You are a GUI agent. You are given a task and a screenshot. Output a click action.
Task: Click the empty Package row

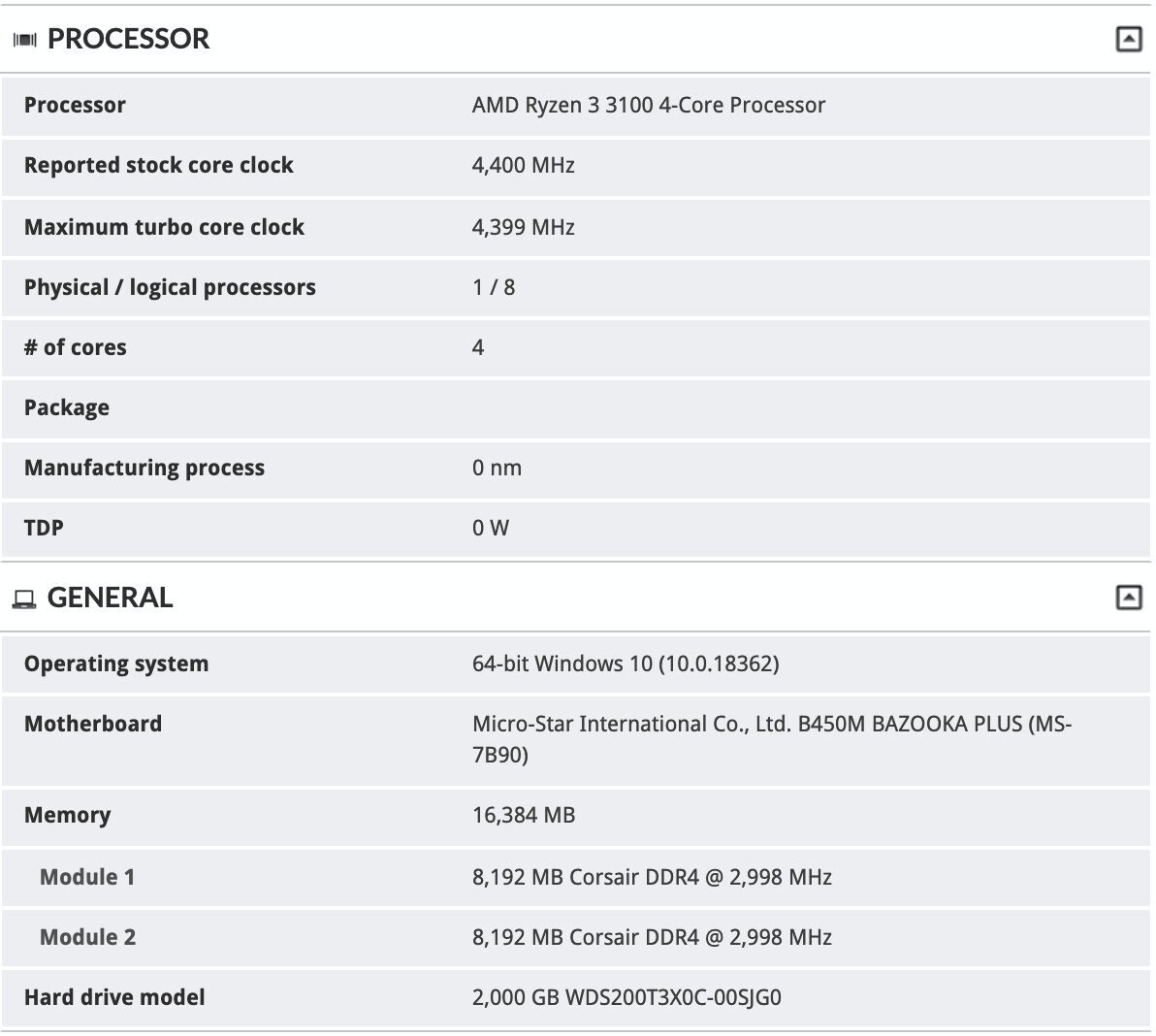(x=576, y=408)
